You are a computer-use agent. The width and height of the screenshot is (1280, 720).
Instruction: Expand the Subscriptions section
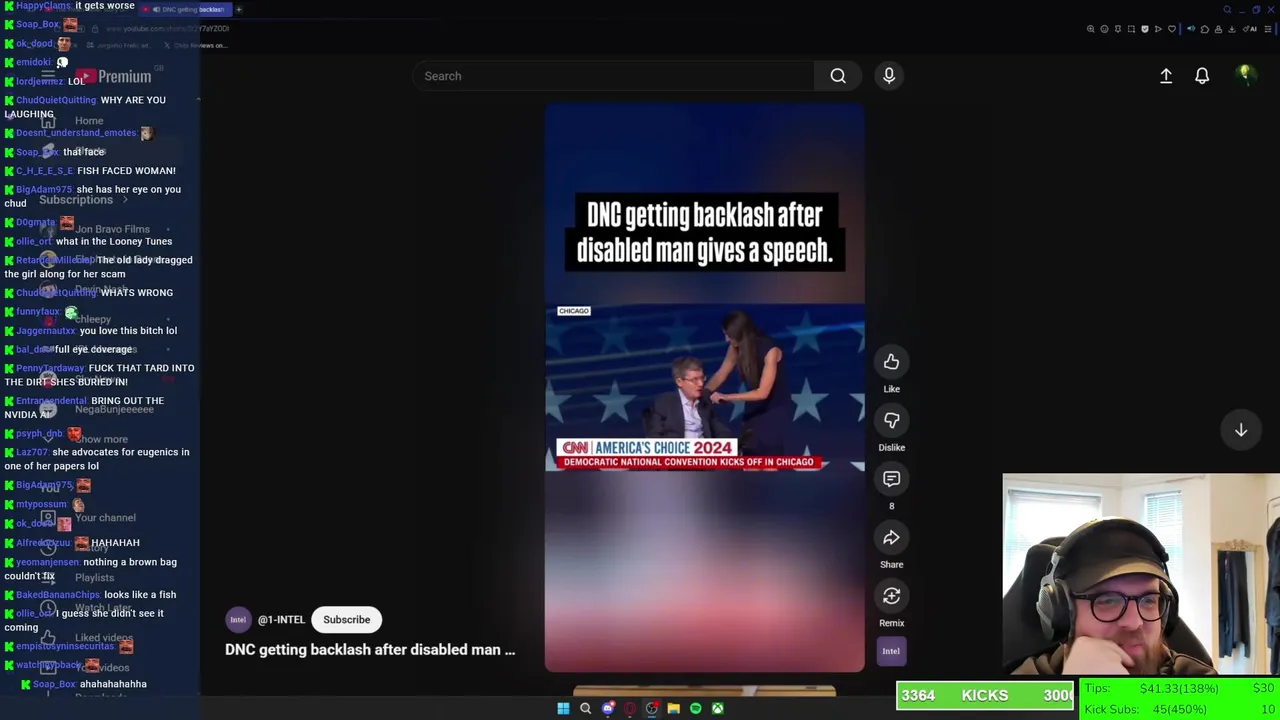click(84, 200)
